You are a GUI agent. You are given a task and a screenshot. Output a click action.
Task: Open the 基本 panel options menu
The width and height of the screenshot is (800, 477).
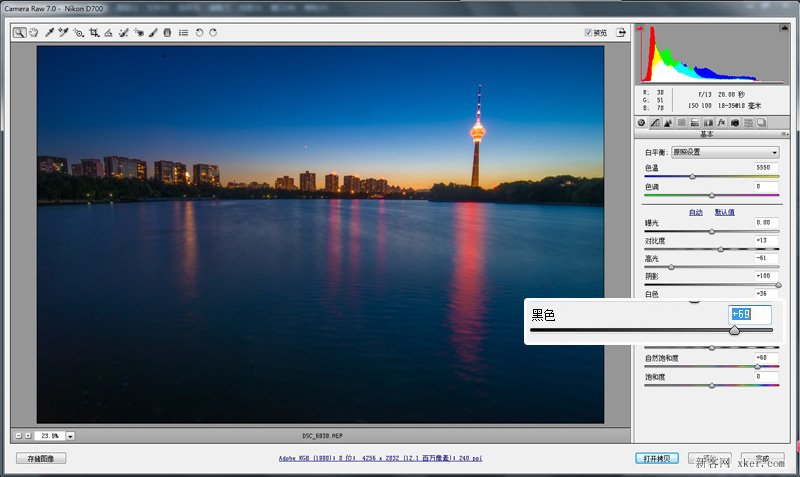click(784, 134)
